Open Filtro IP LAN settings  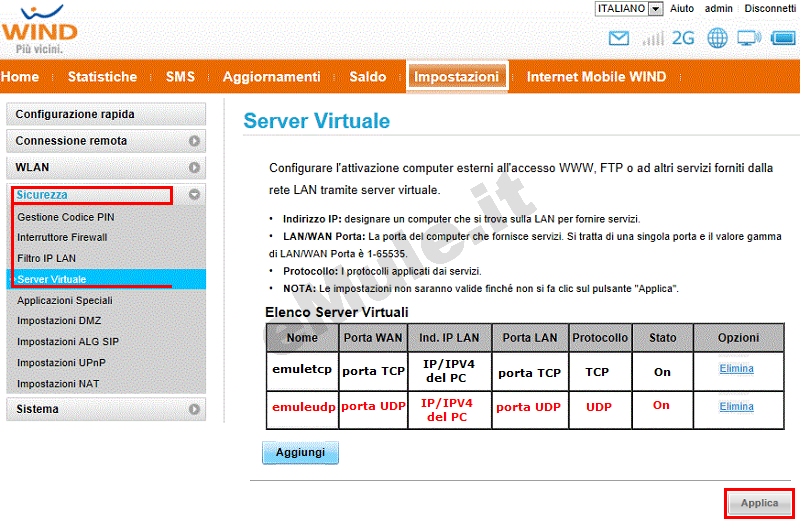pyautogui.click(x=46, y=259)
